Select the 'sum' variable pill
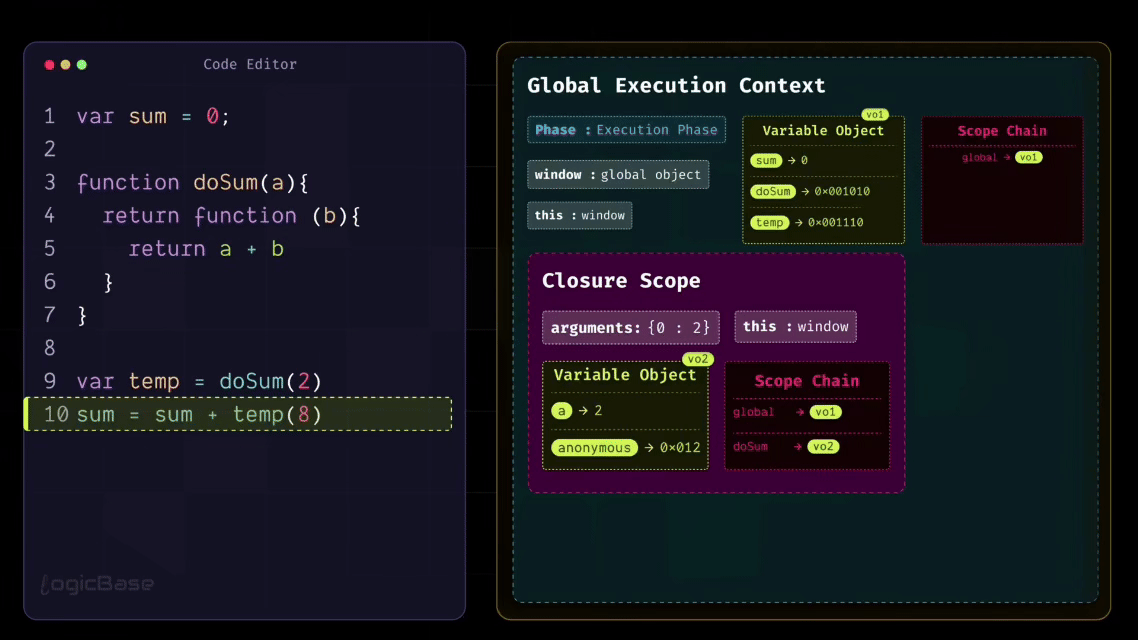The width and height of the screenshot is (1138, 640). [x=766, y=160]
